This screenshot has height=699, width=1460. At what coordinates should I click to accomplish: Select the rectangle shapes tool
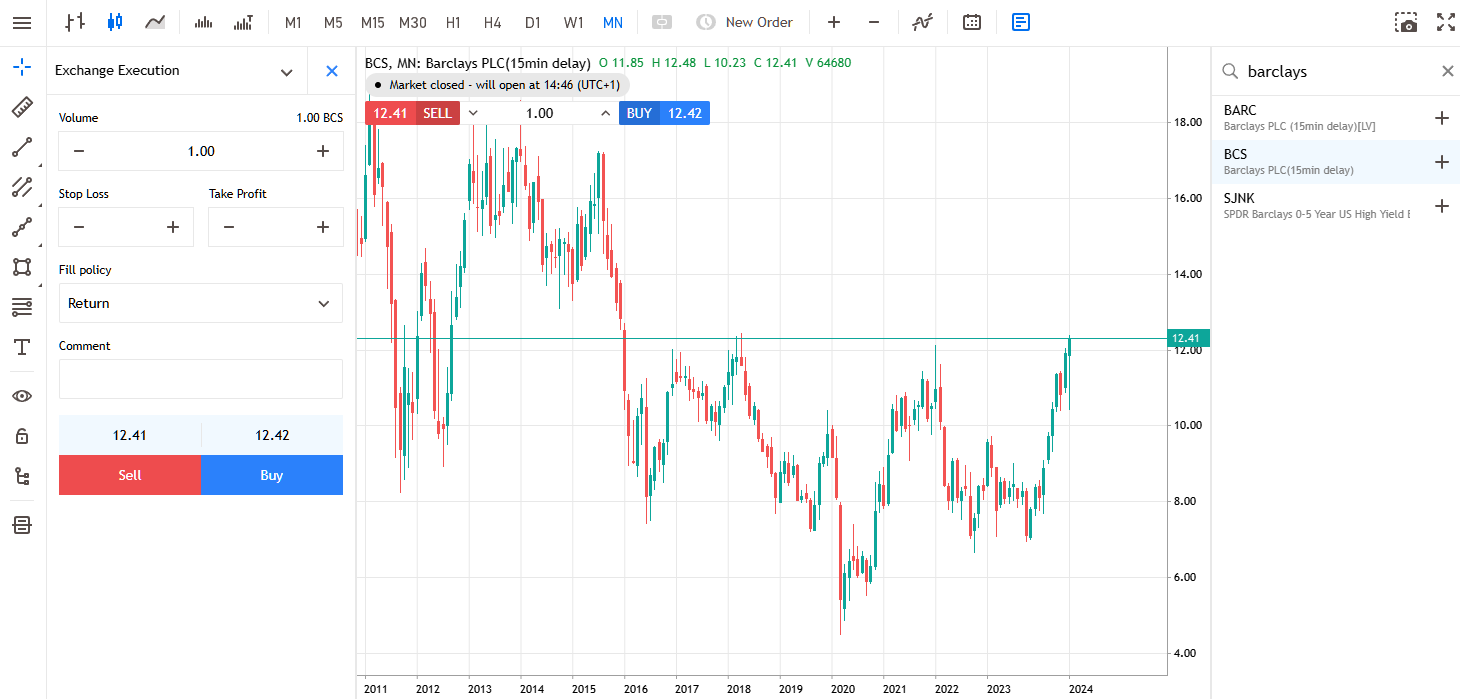[22, 267]
